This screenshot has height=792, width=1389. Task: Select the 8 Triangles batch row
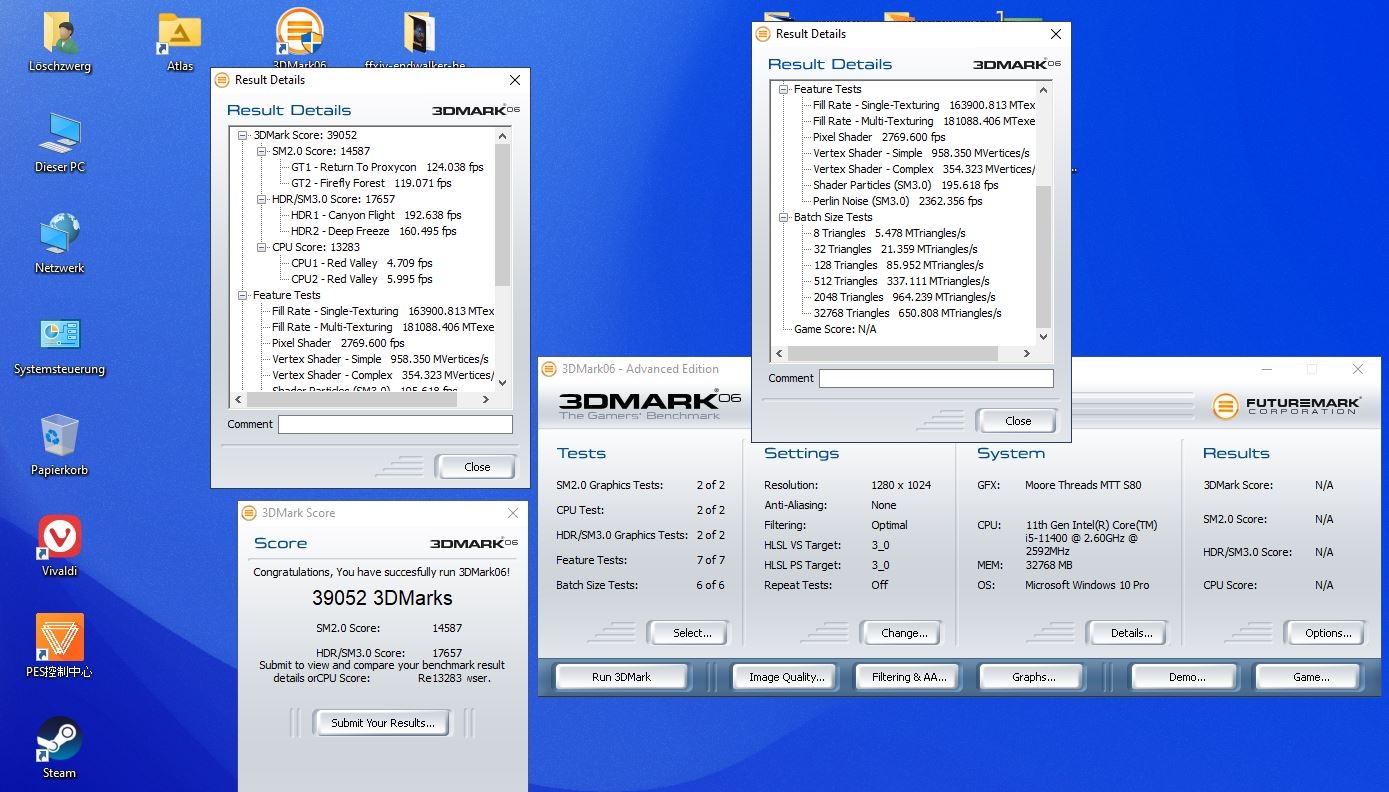[889, 233]
